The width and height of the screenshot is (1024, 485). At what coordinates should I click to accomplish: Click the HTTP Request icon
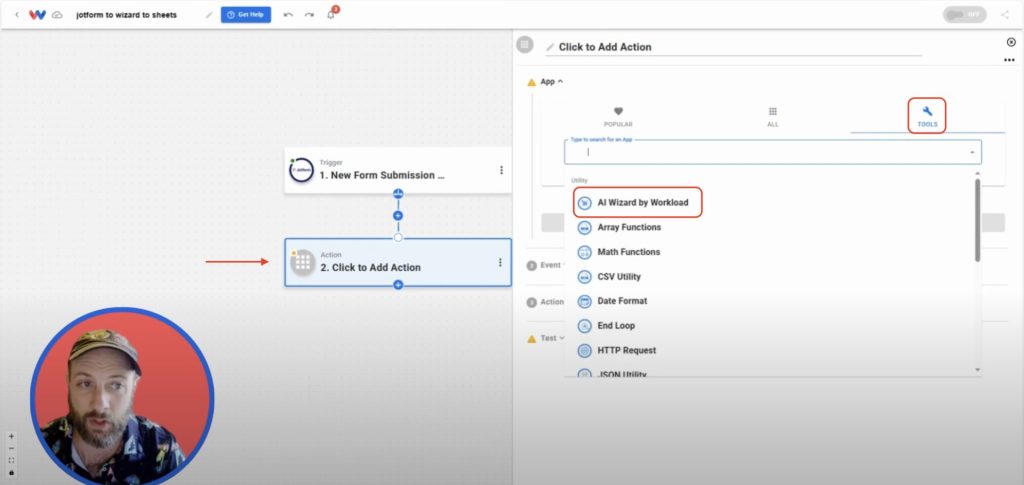(584, 351)
